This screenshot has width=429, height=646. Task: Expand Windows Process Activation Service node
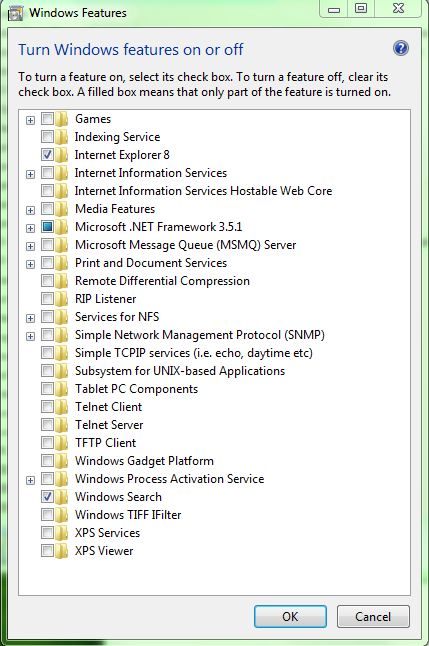pos(30,480)
